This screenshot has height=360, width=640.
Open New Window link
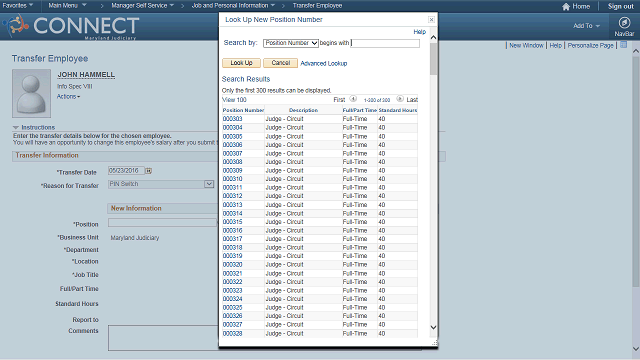click(x=526, y=45)
